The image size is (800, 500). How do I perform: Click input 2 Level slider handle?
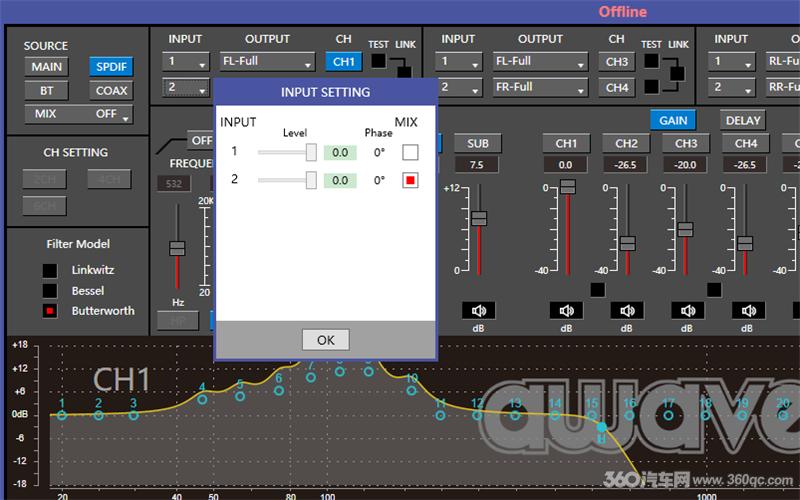[311, 180]
